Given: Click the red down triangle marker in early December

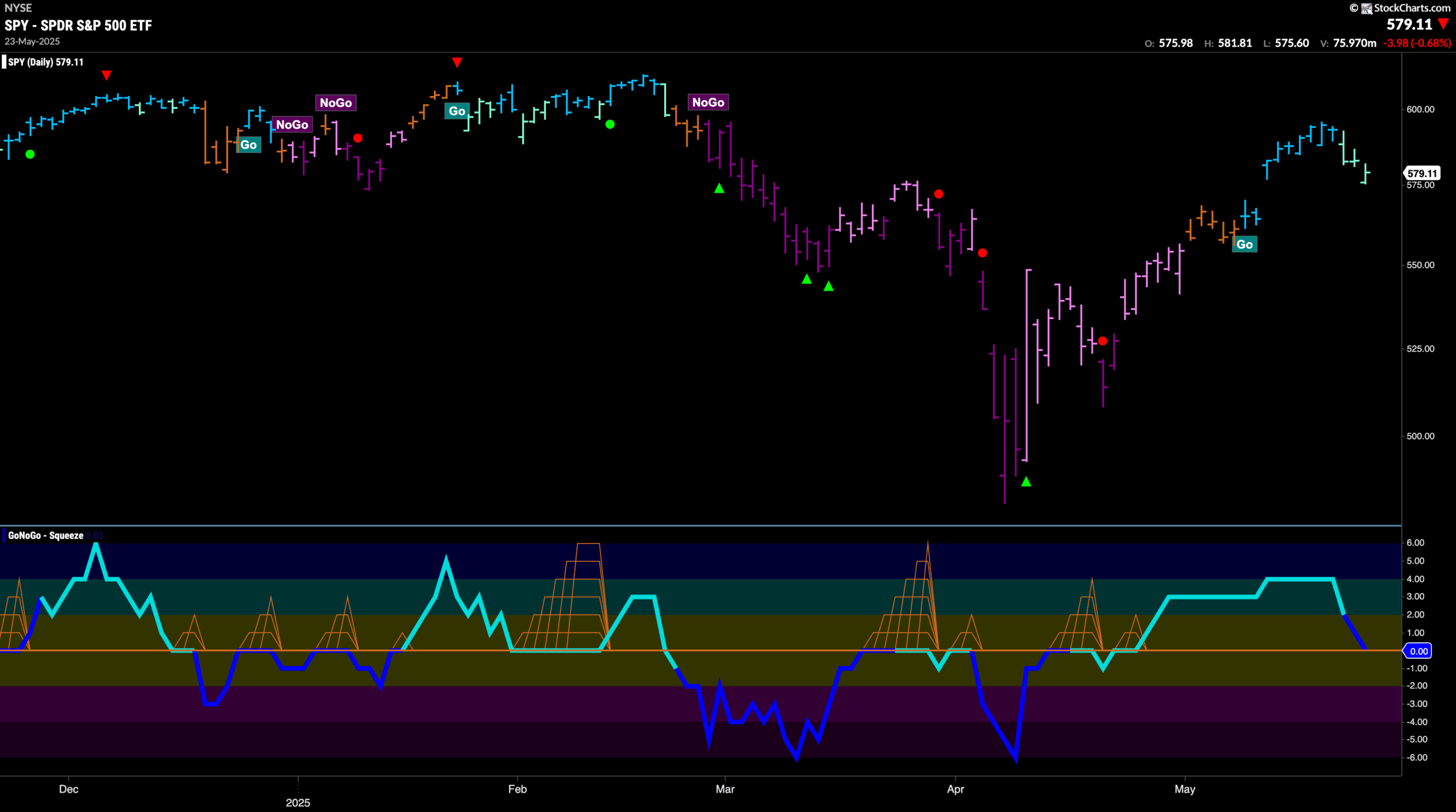Looking at the screenshot, I should pos(106,75).
